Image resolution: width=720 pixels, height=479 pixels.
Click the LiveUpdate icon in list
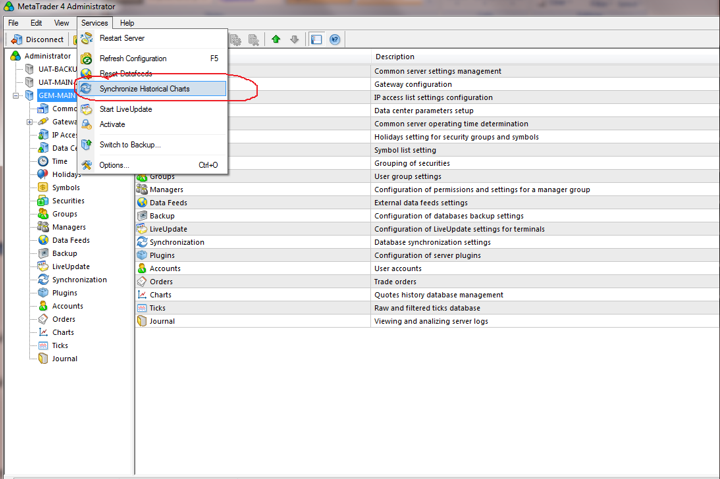[x=142, y=229]
